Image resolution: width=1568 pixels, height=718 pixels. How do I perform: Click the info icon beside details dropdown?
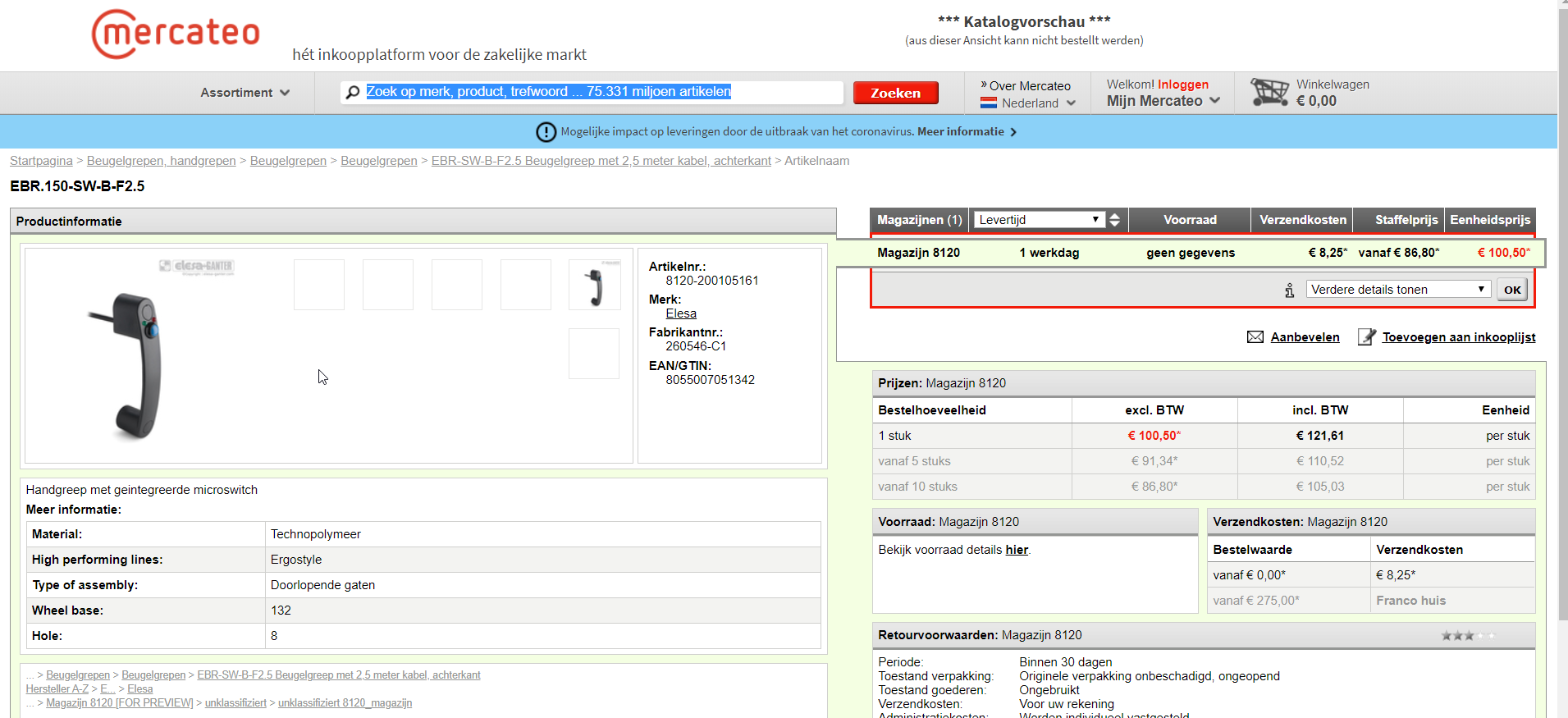(1289, 290)
